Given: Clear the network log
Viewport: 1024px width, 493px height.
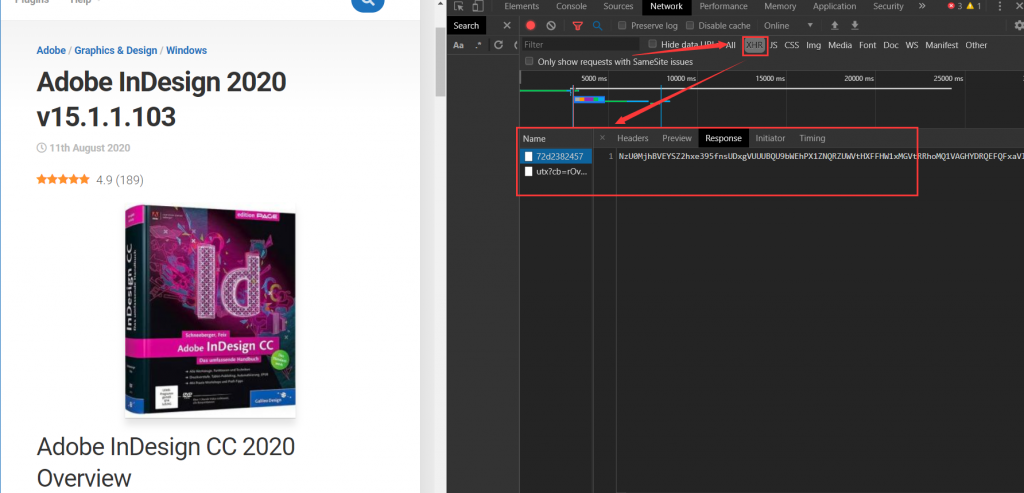Looking at the screenshot, I should 551,25.
